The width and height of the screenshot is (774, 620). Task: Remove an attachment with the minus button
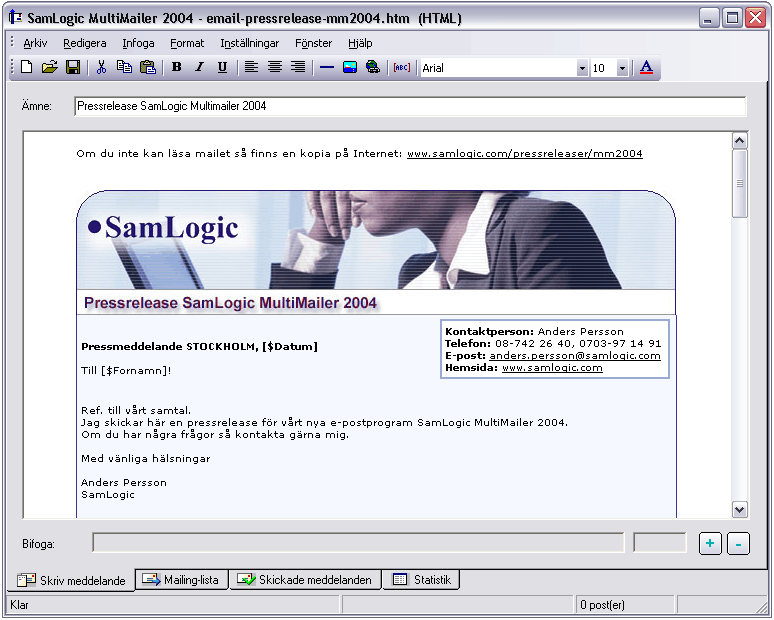click(x=738, y=543)
